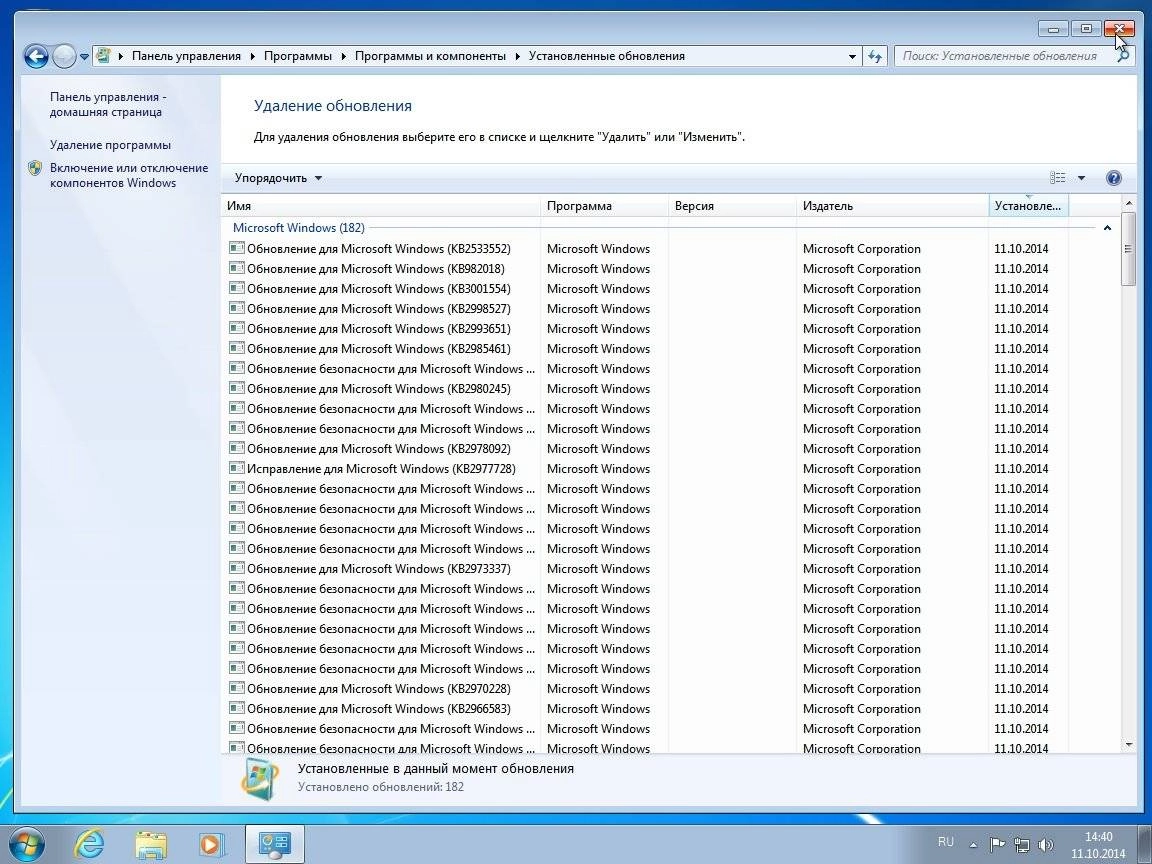The image size is (1152, 864).
Task: Open recent pages dropdown next to Forward
Action: 84,57
